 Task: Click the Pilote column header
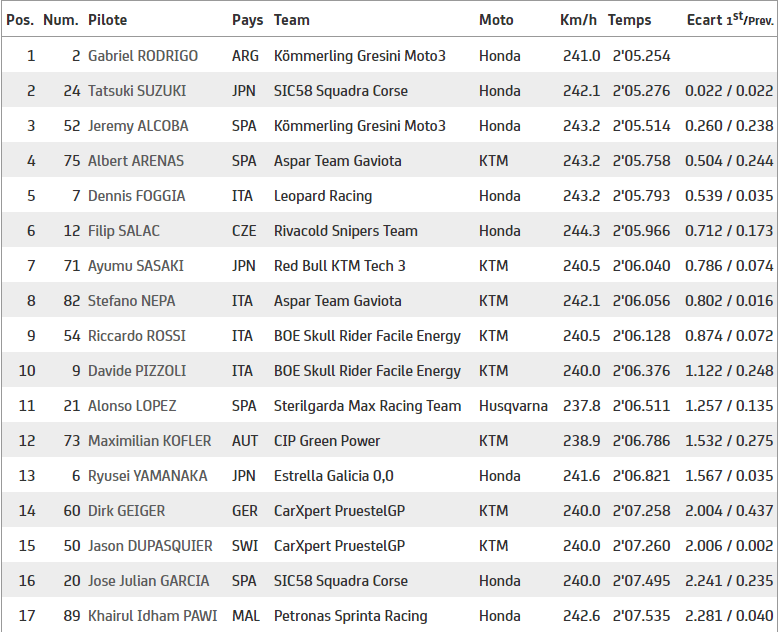click(107, 20)
